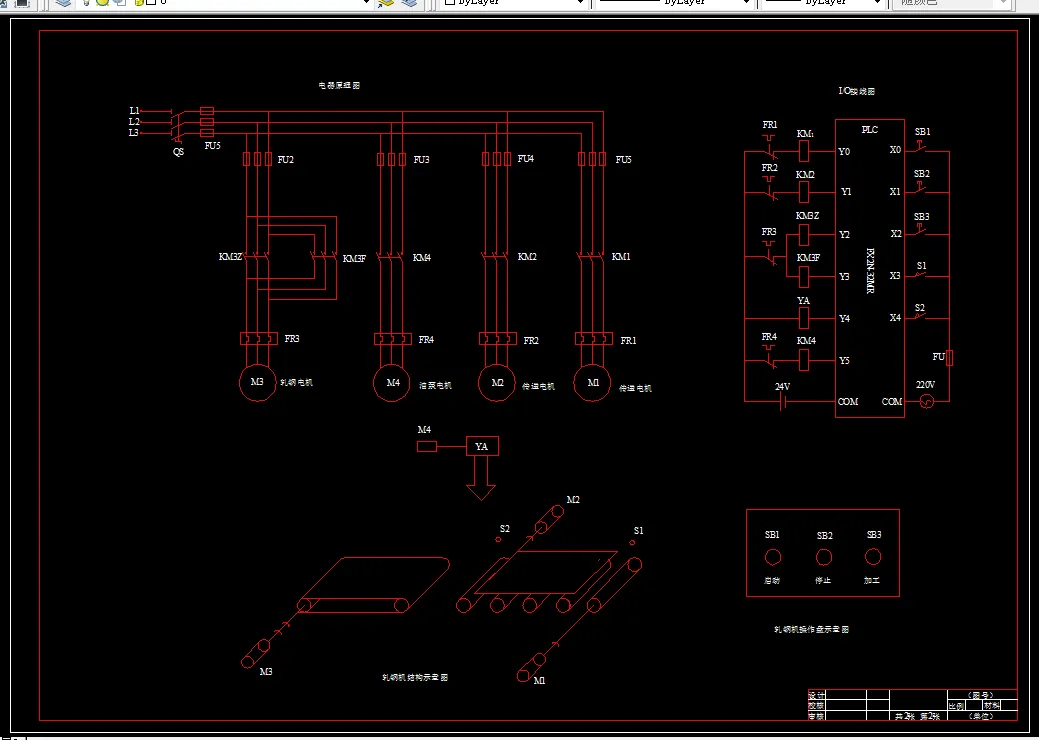Screen dimensions: 1039x740
Task: Click the SB3 circle on operation panel
Action: pos(873,557)
